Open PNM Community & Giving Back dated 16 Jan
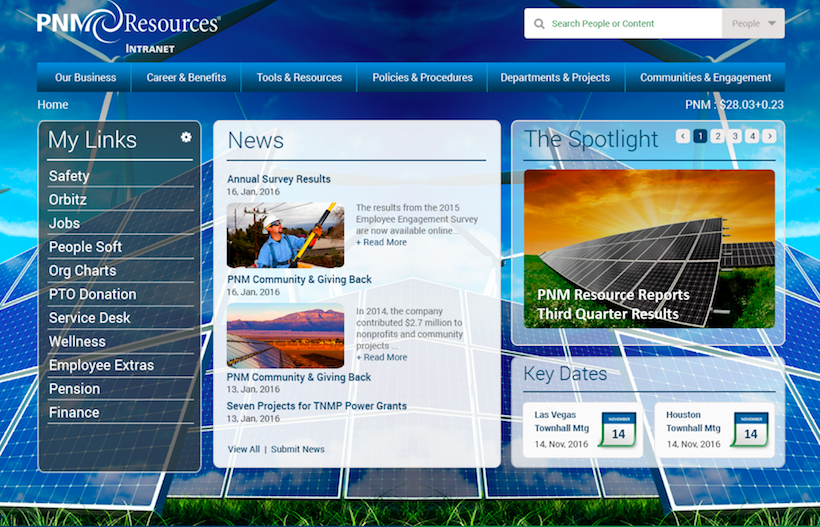The width and height of the screenshot is (820, 527). pyautogui.click(x=299, y=280)
